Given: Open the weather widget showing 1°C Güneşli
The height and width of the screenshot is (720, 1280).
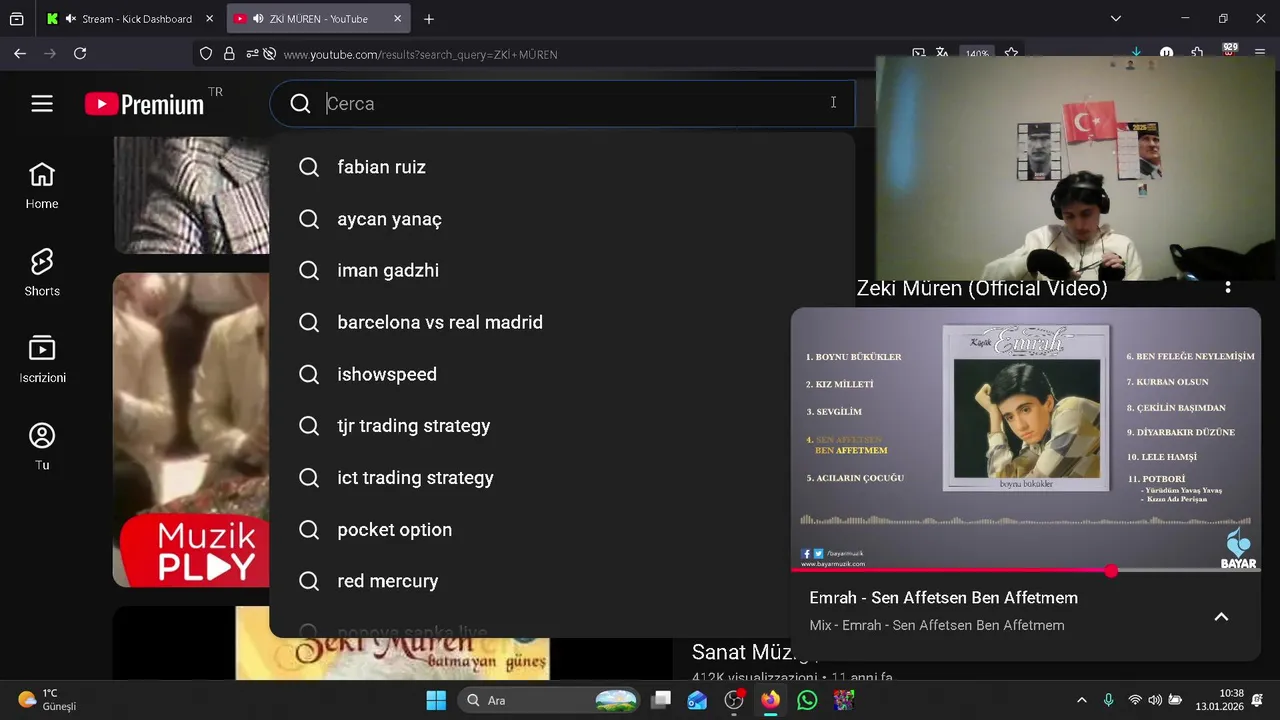Looking at the screenshot, I should [47, 700].
